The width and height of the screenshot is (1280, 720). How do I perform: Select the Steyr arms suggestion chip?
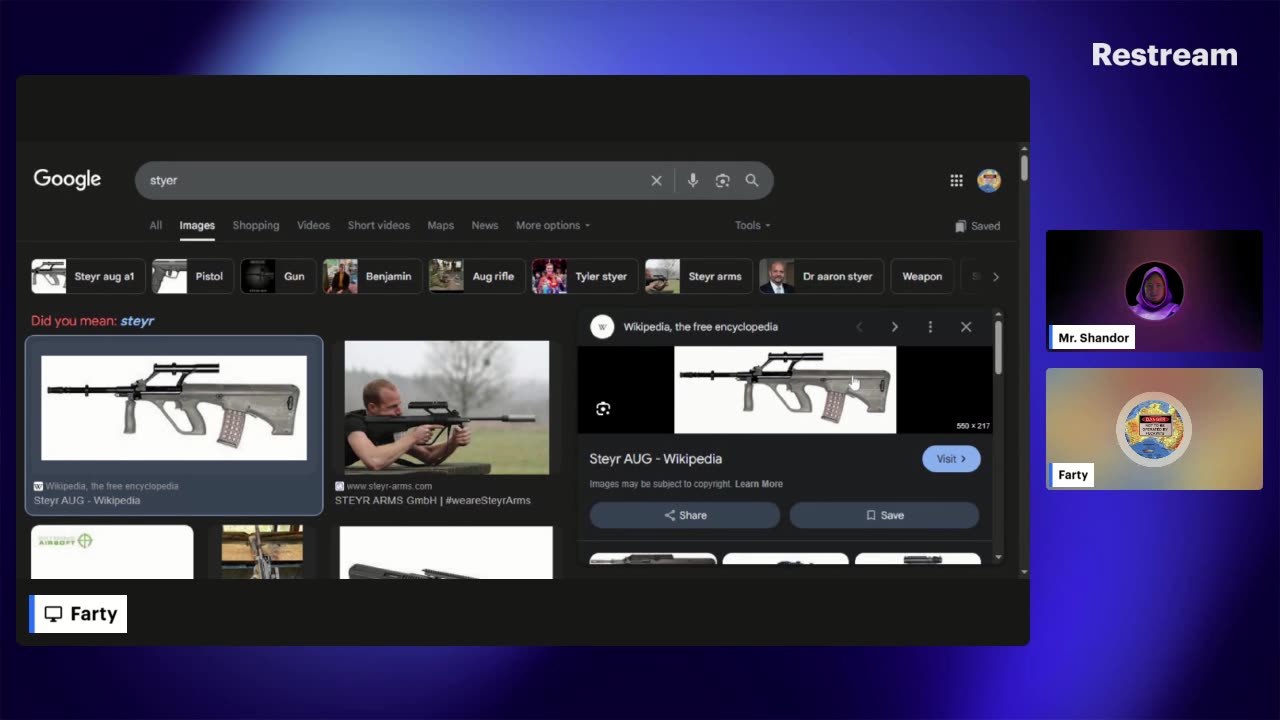click(698, 277)
